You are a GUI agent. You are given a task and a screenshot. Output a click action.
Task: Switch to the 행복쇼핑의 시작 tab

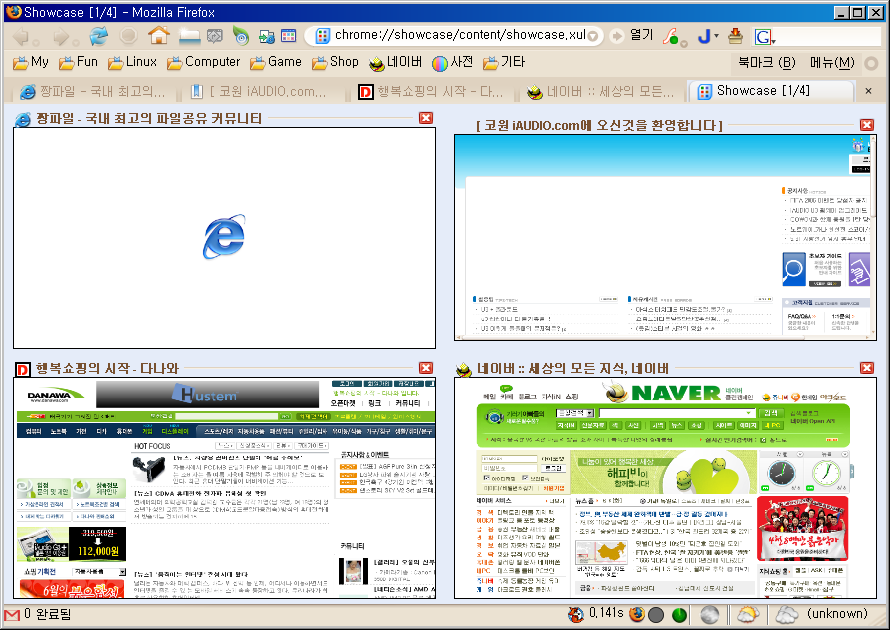pyautogui.click(x=431, y=91)
